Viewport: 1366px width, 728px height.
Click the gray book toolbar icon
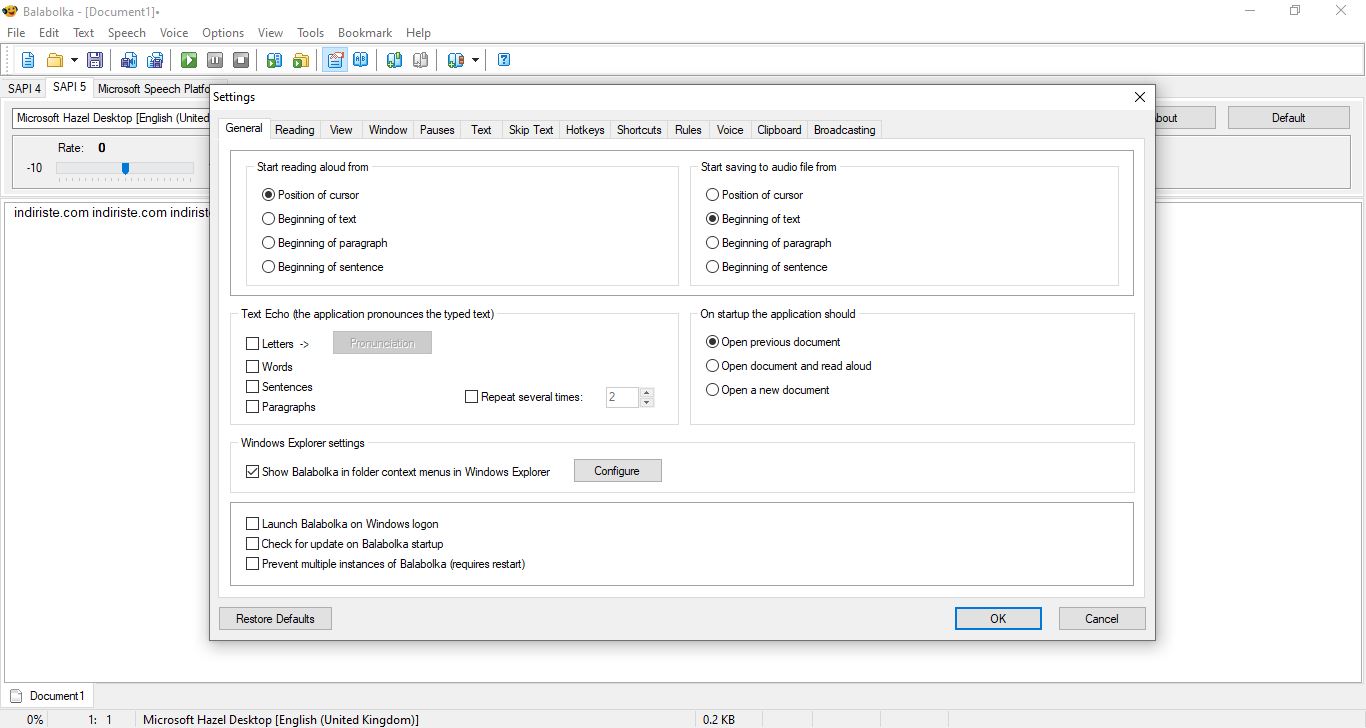coord(421,60)
